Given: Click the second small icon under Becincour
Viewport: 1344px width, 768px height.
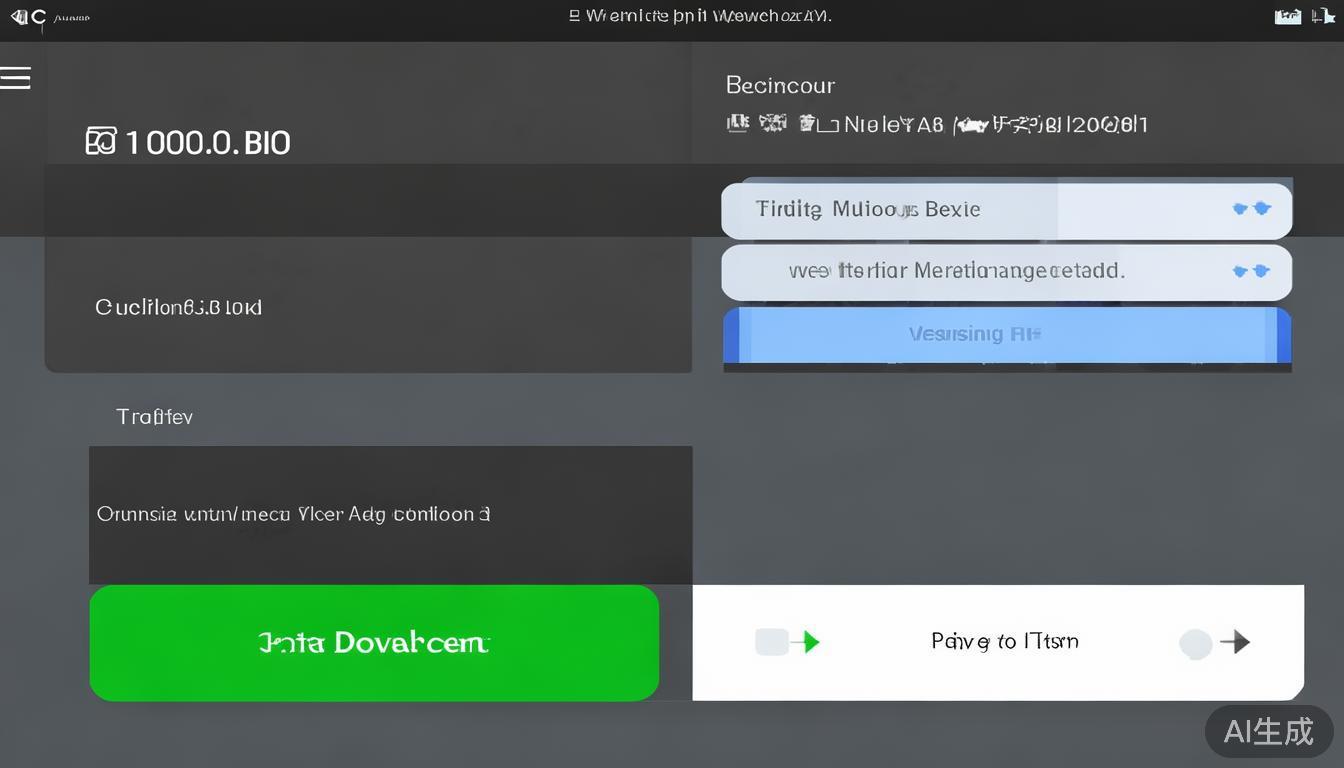Looking at the screenshot, I should tap(772, 123).
